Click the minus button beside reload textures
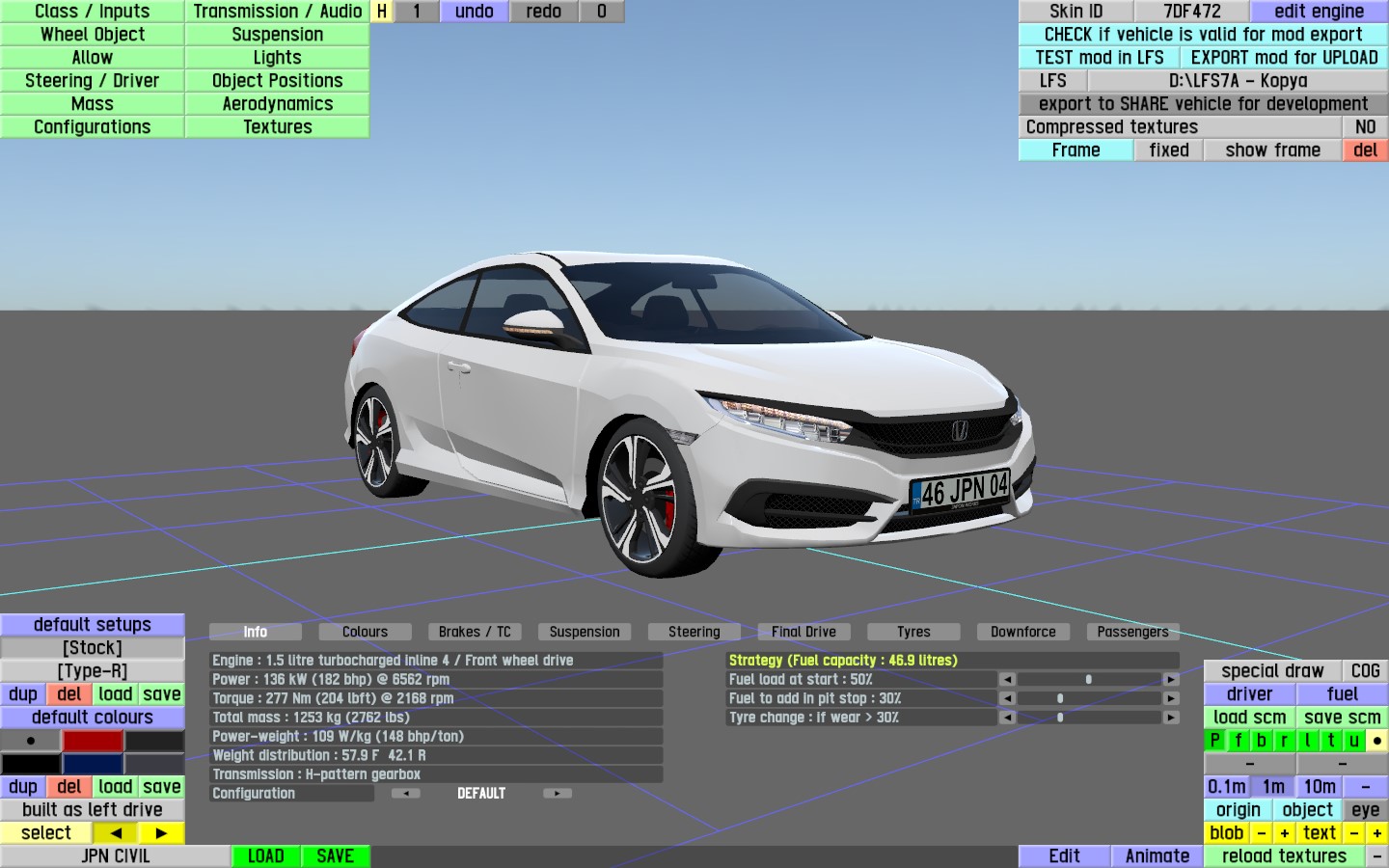This screenshot has height=868, width=1389. click(x=1376, y=856)
